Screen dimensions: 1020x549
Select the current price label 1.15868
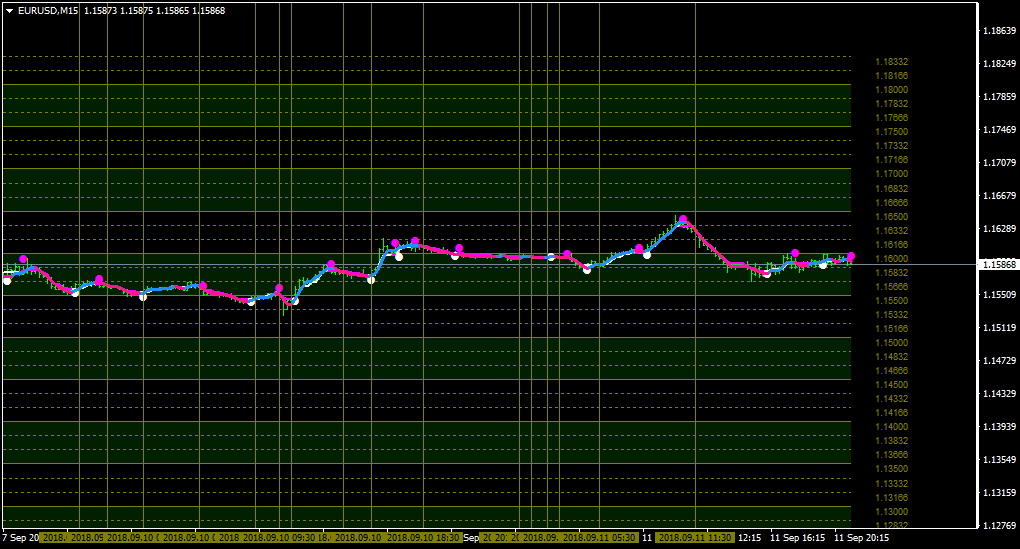pyautogui.click(x=999, y=265)
